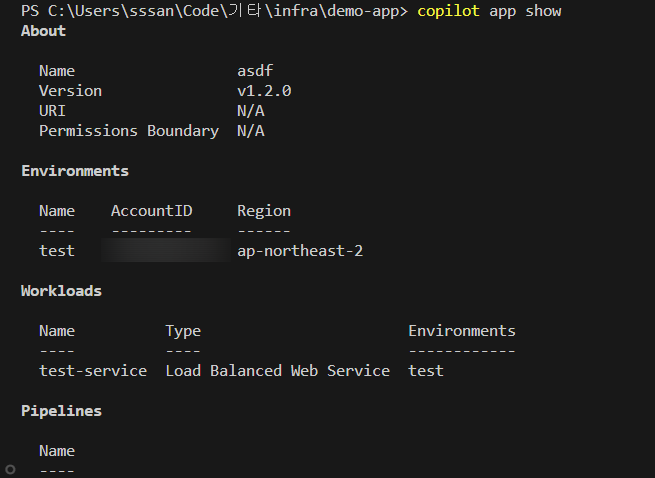Click the 'copilot' command word in the prompt
The height and width of the screenshot is (478, 655).
click(x=449, y=11)
